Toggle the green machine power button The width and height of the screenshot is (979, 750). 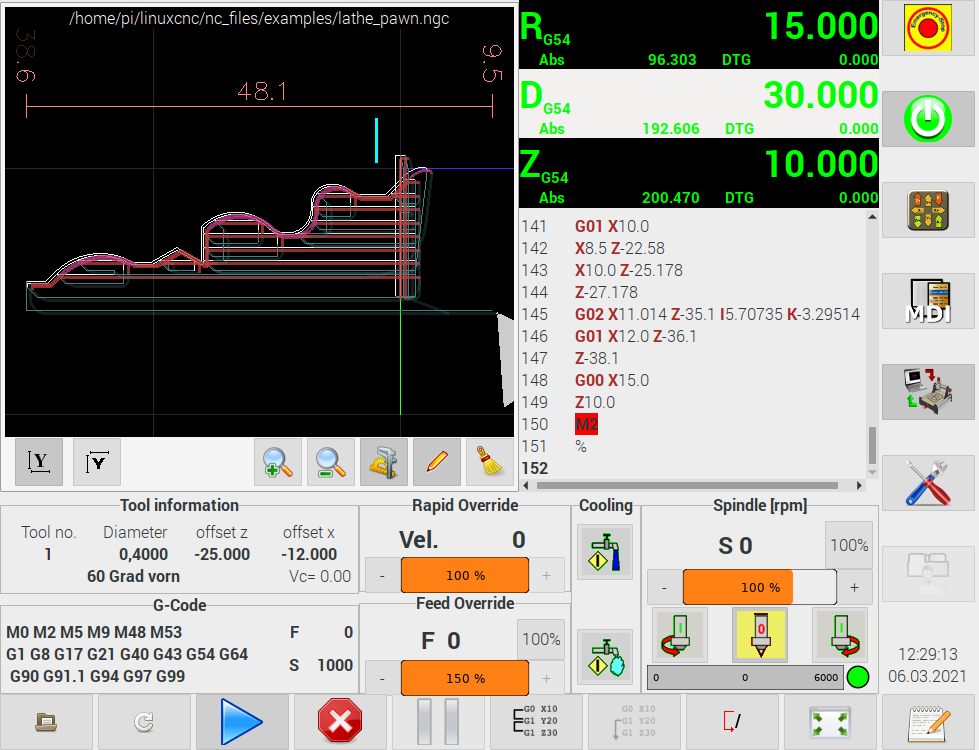[x=928, y=120]
